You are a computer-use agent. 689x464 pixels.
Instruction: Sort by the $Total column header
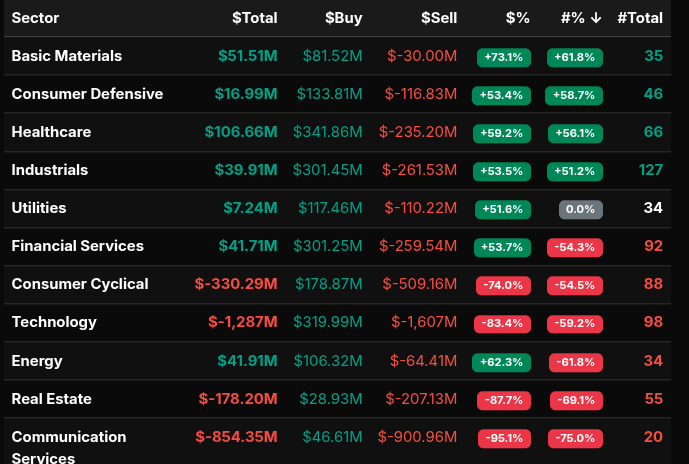coord(254,18)
